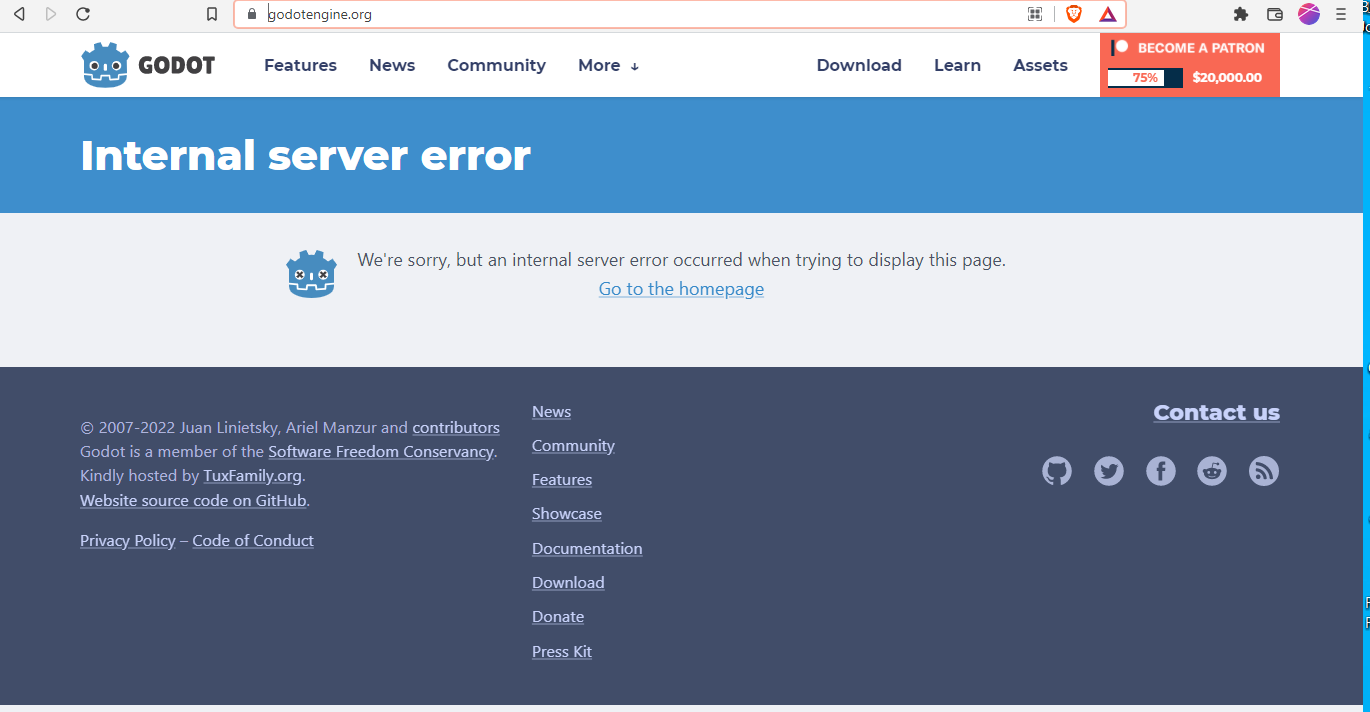Select Features in the top navigation

(x=300, y=65)
